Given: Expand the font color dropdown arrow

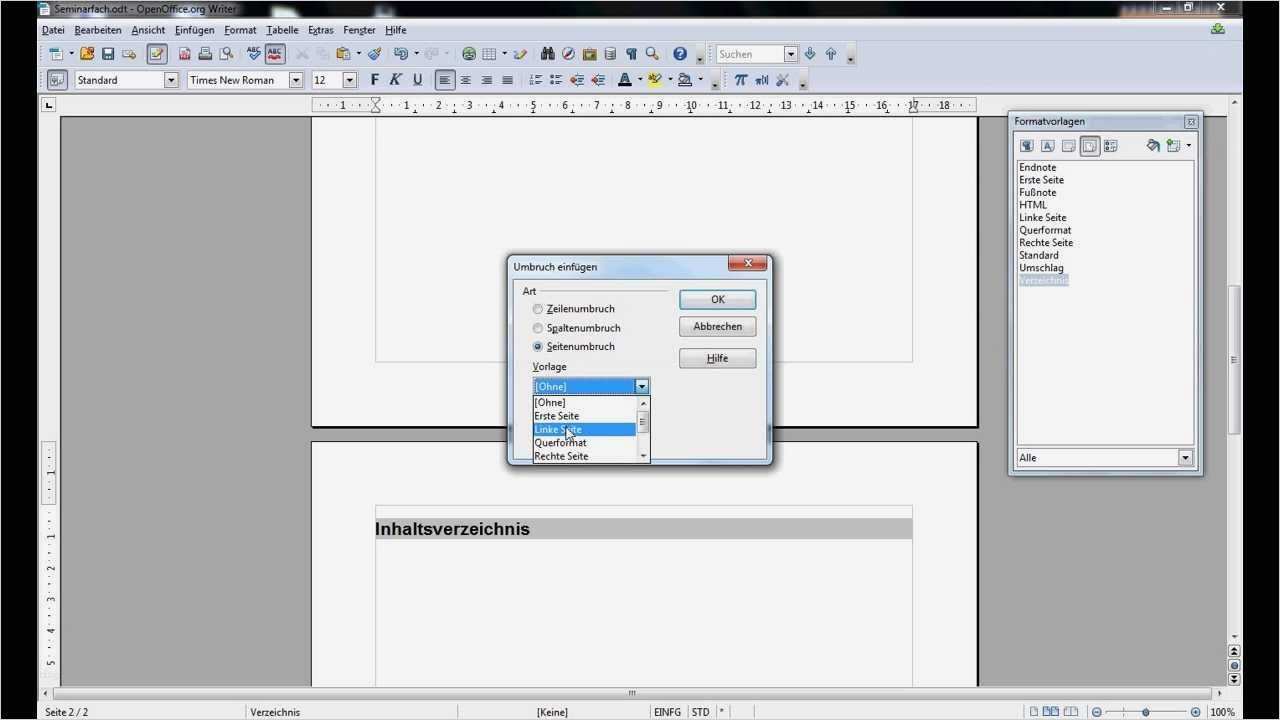Looking at the screenshot, I should (x=640, y=80).
